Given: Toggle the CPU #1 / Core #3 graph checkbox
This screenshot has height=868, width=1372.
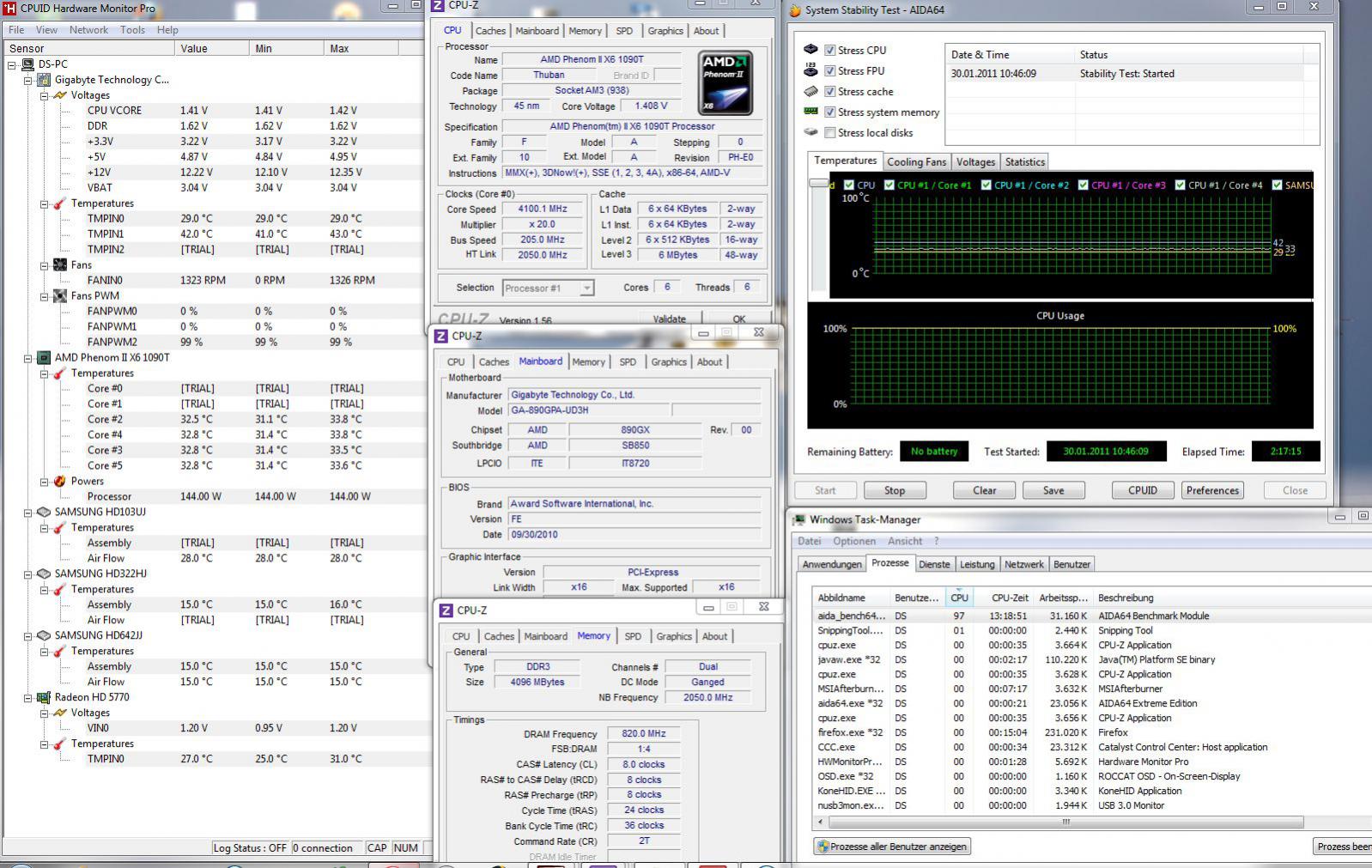Looking at the screenshot, I should pos(1084,185).
